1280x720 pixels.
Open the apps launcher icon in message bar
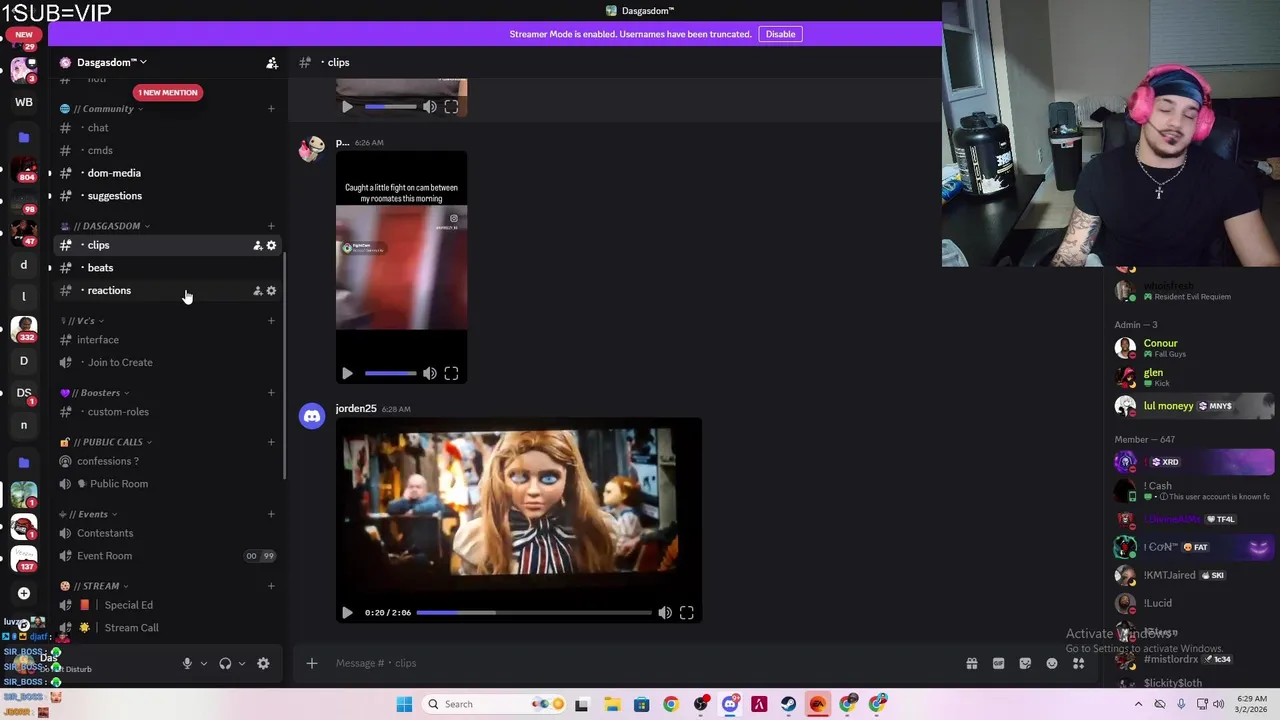tap(1079, 663)
